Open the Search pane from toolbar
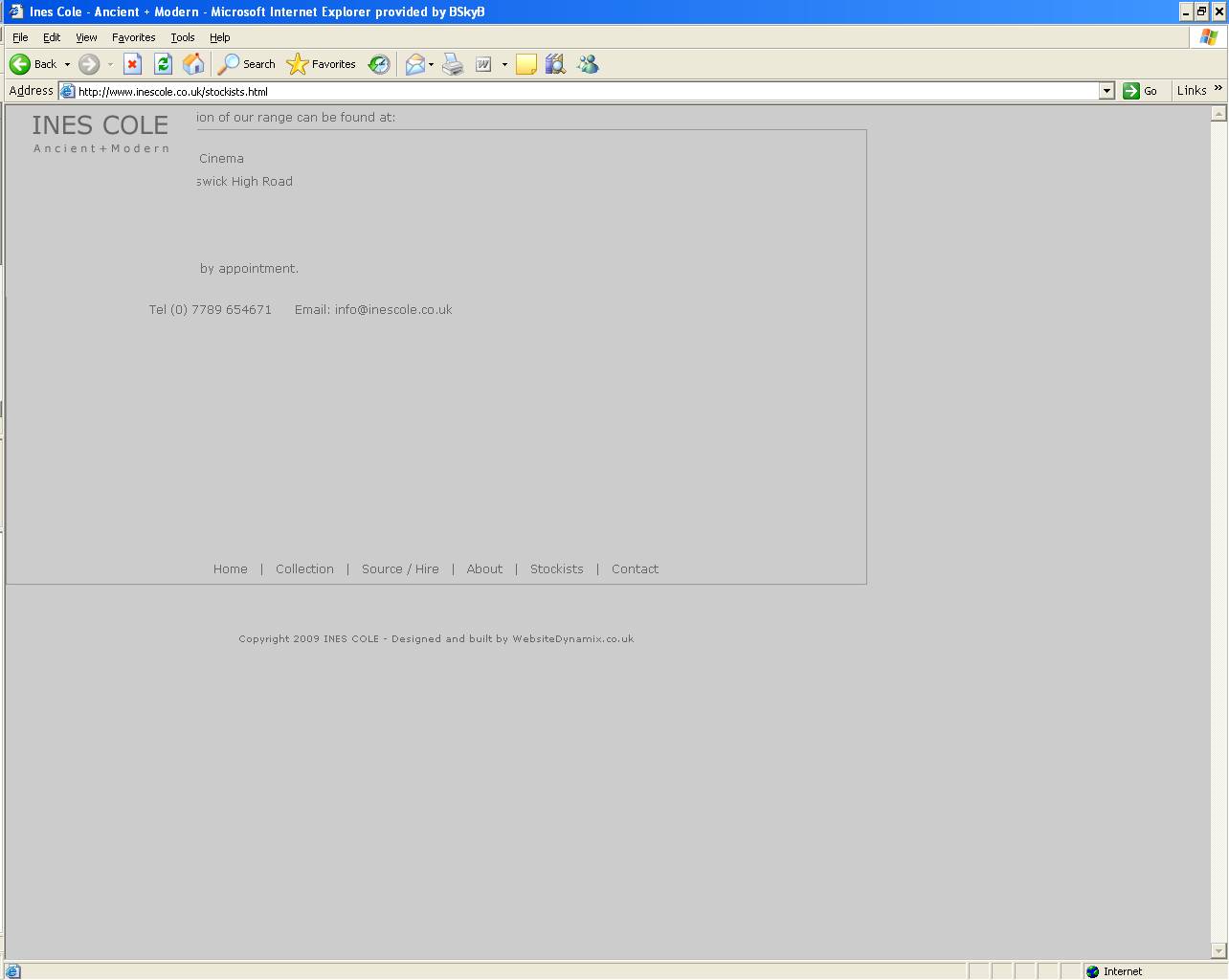This screenshot has width=1229, height=980. tap(247, 64)
